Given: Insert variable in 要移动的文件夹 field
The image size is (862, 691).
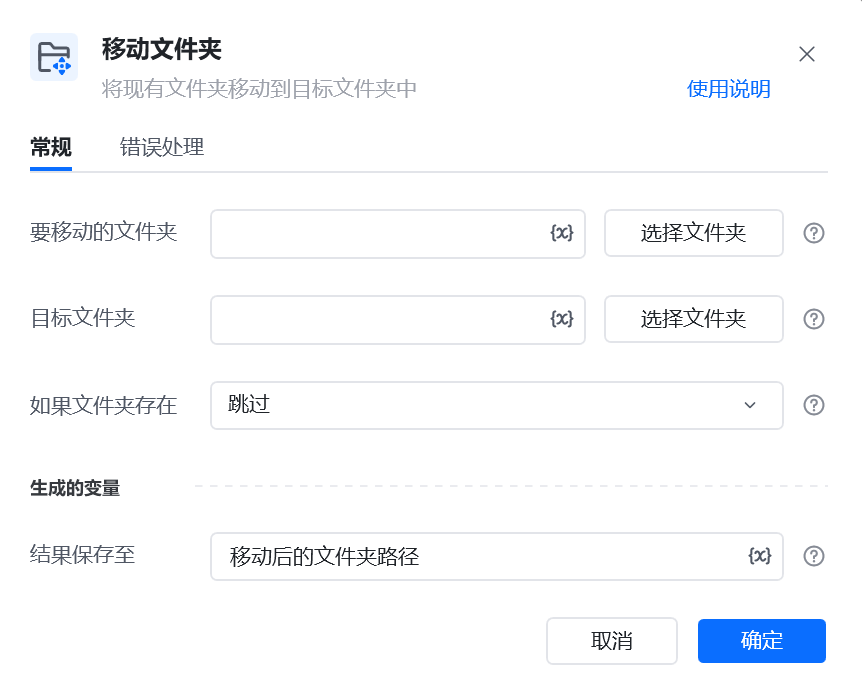Looking at the screenshot, I should click(562, 233).
